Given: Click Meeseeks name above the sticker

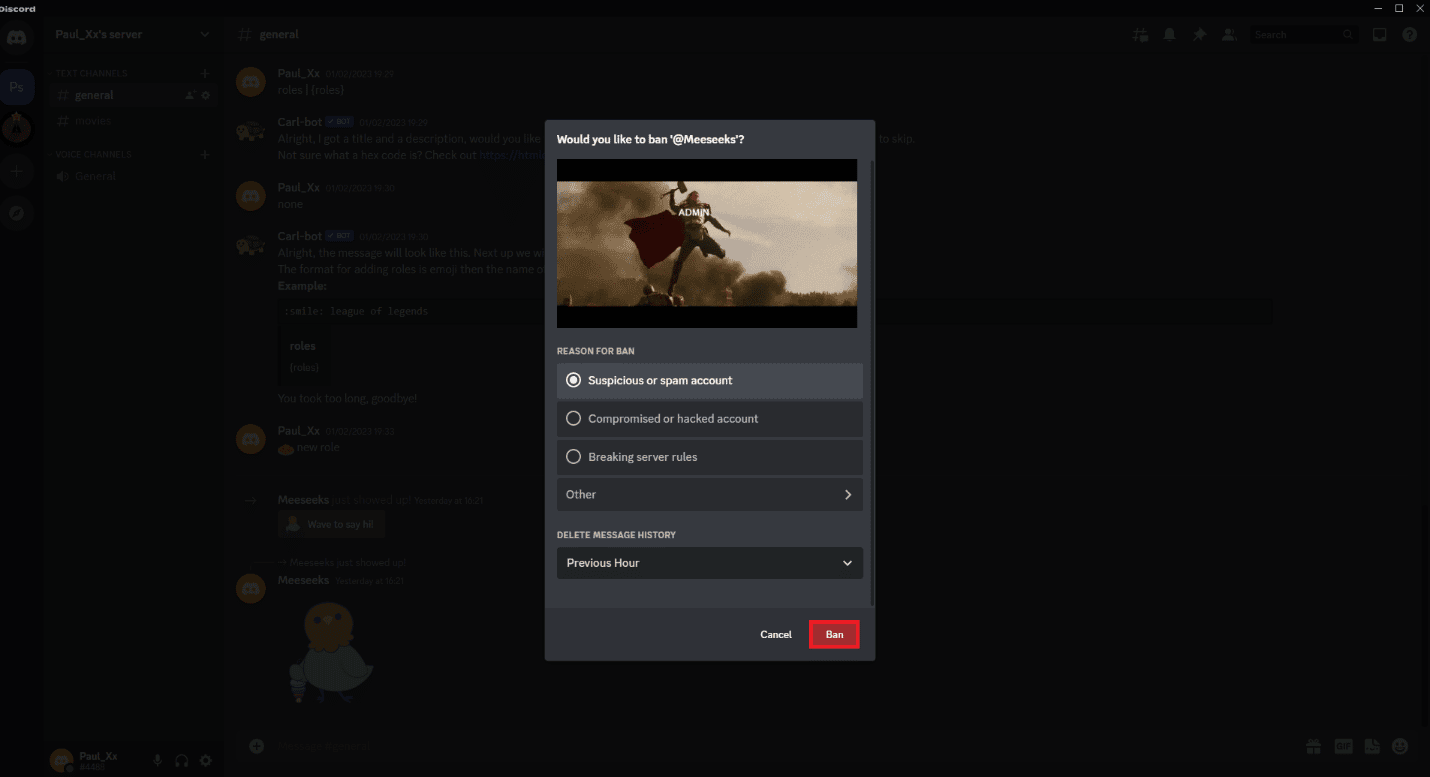Looking at the screenshot, I should (303, 580).
